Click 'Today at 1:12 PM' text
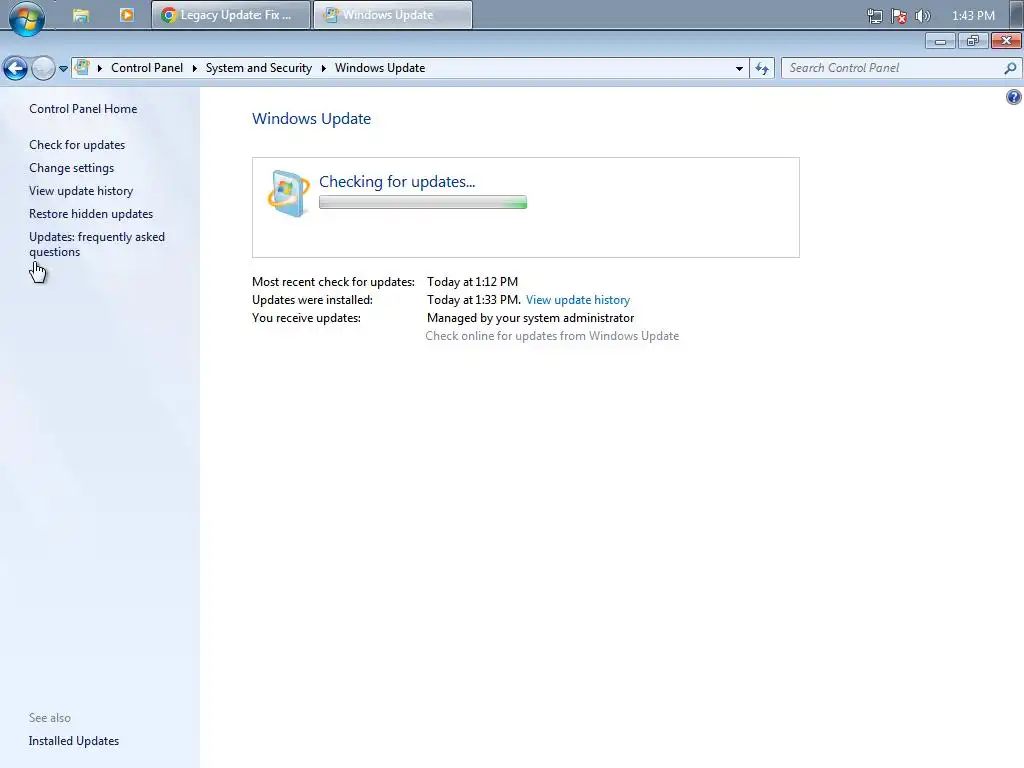The image size is (1024, 768). point(472,281)
